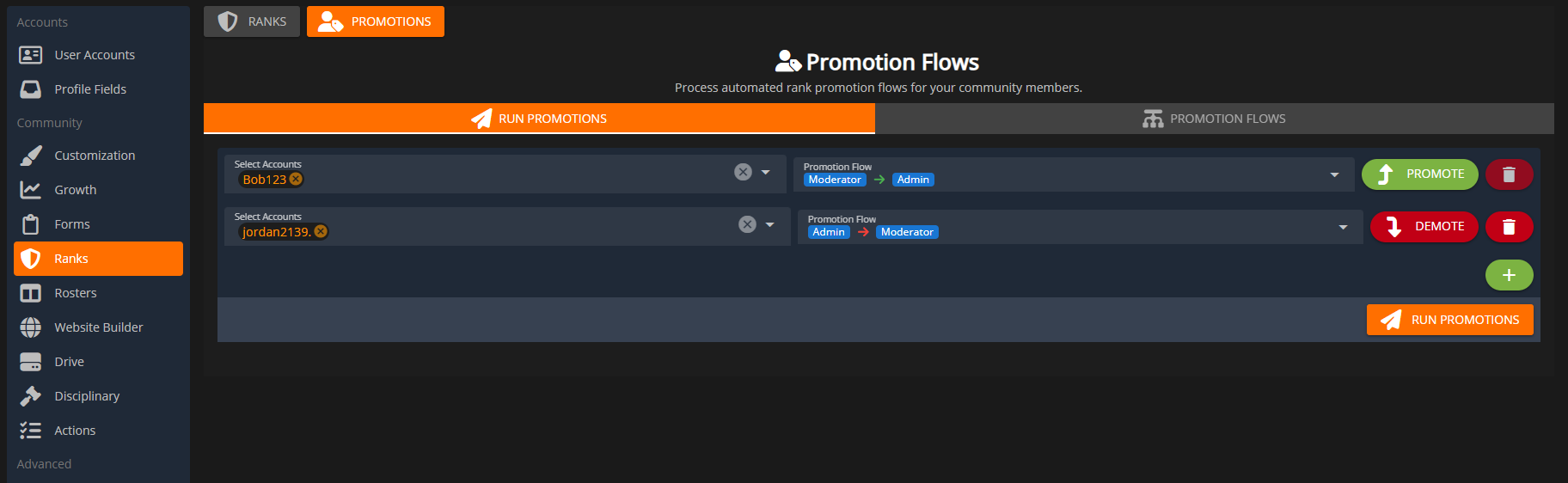1568x483 pixels.
Task: Go to Growth page
Action: (x=76, y=190)
